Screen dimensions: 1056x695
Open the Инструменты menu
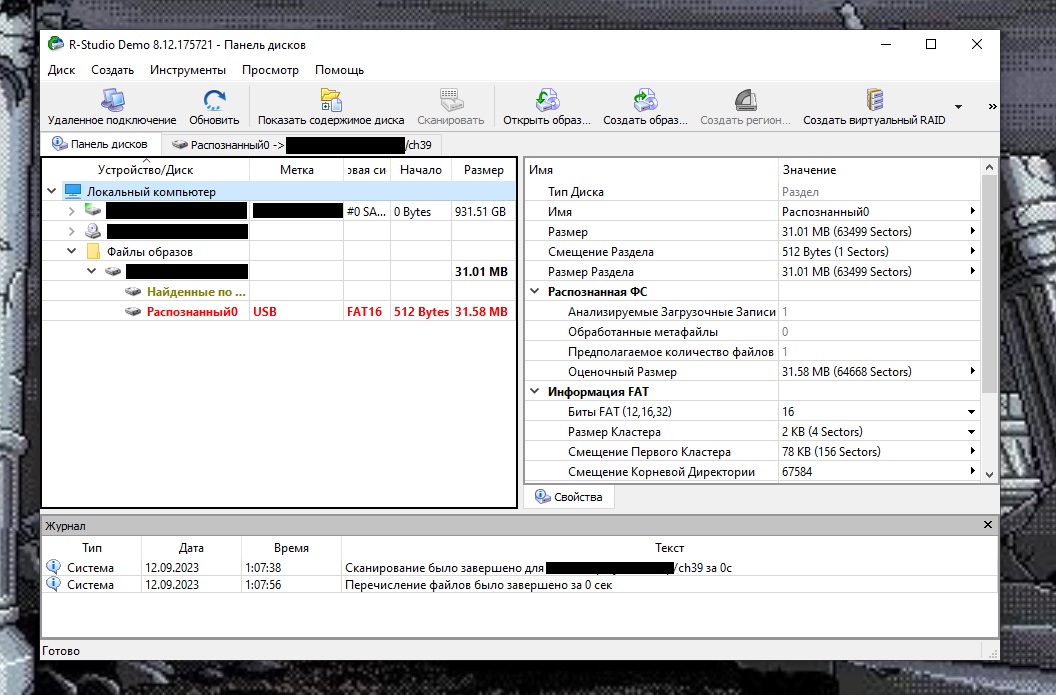tap(188, 70)
